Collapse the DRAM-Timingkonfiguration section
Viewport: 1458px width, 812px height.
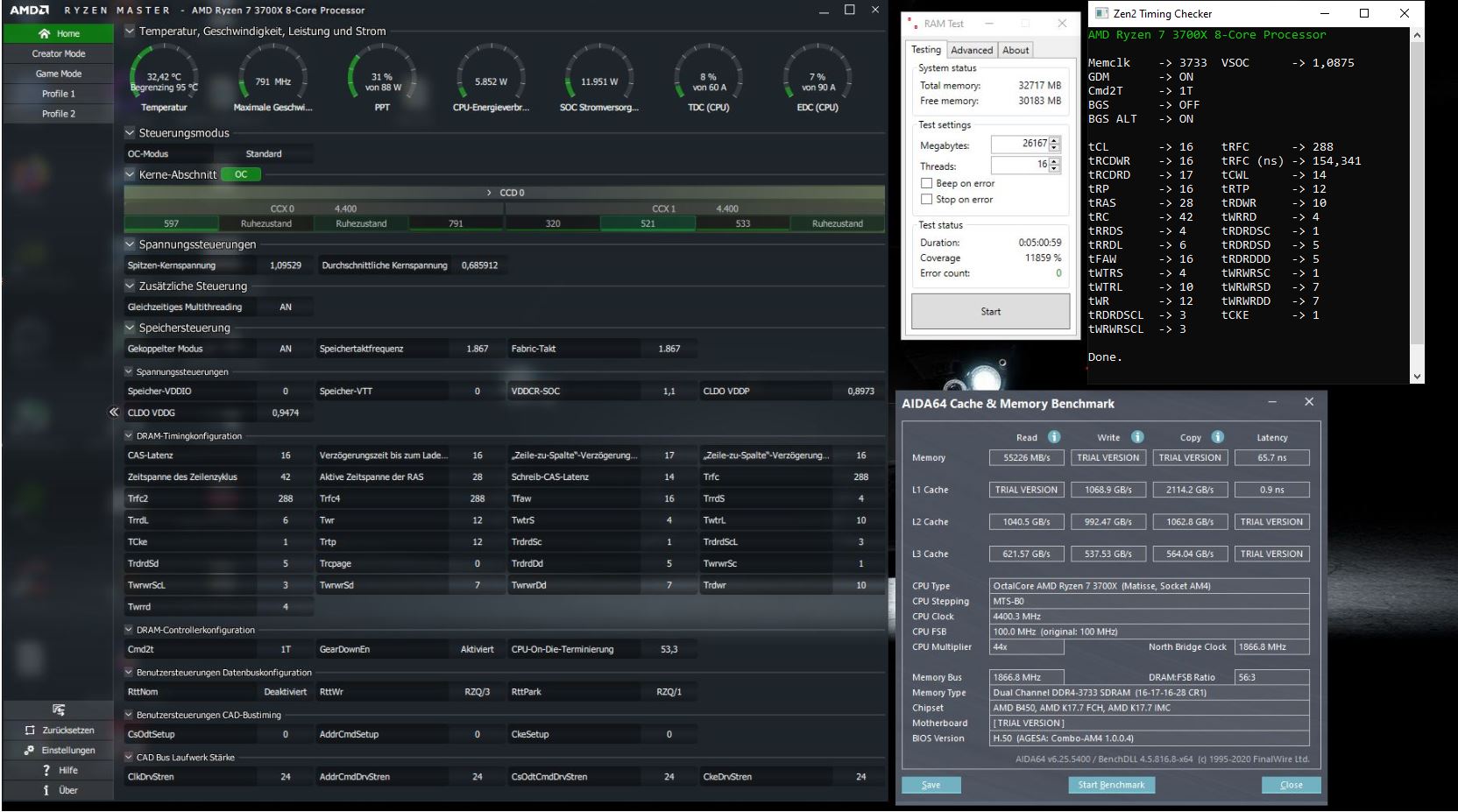(129, 435)
